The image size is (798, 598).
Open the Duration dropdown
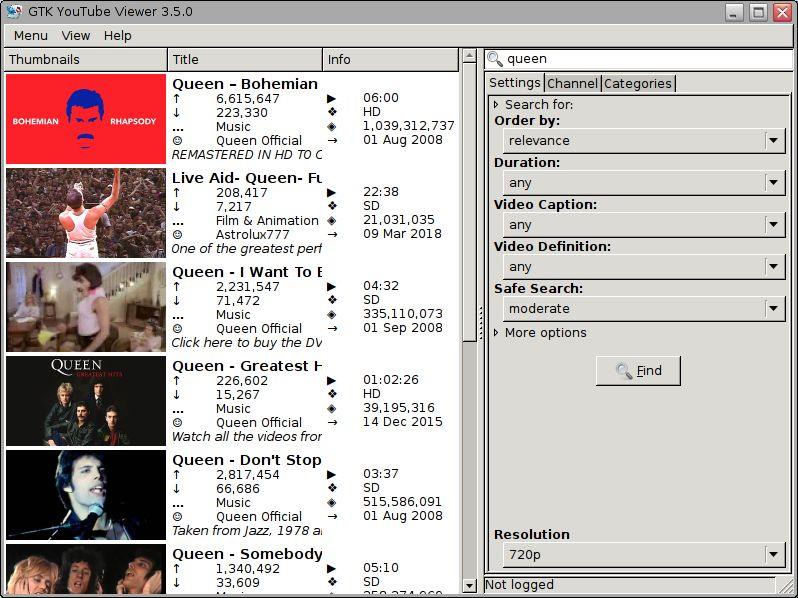click(644, 182)
